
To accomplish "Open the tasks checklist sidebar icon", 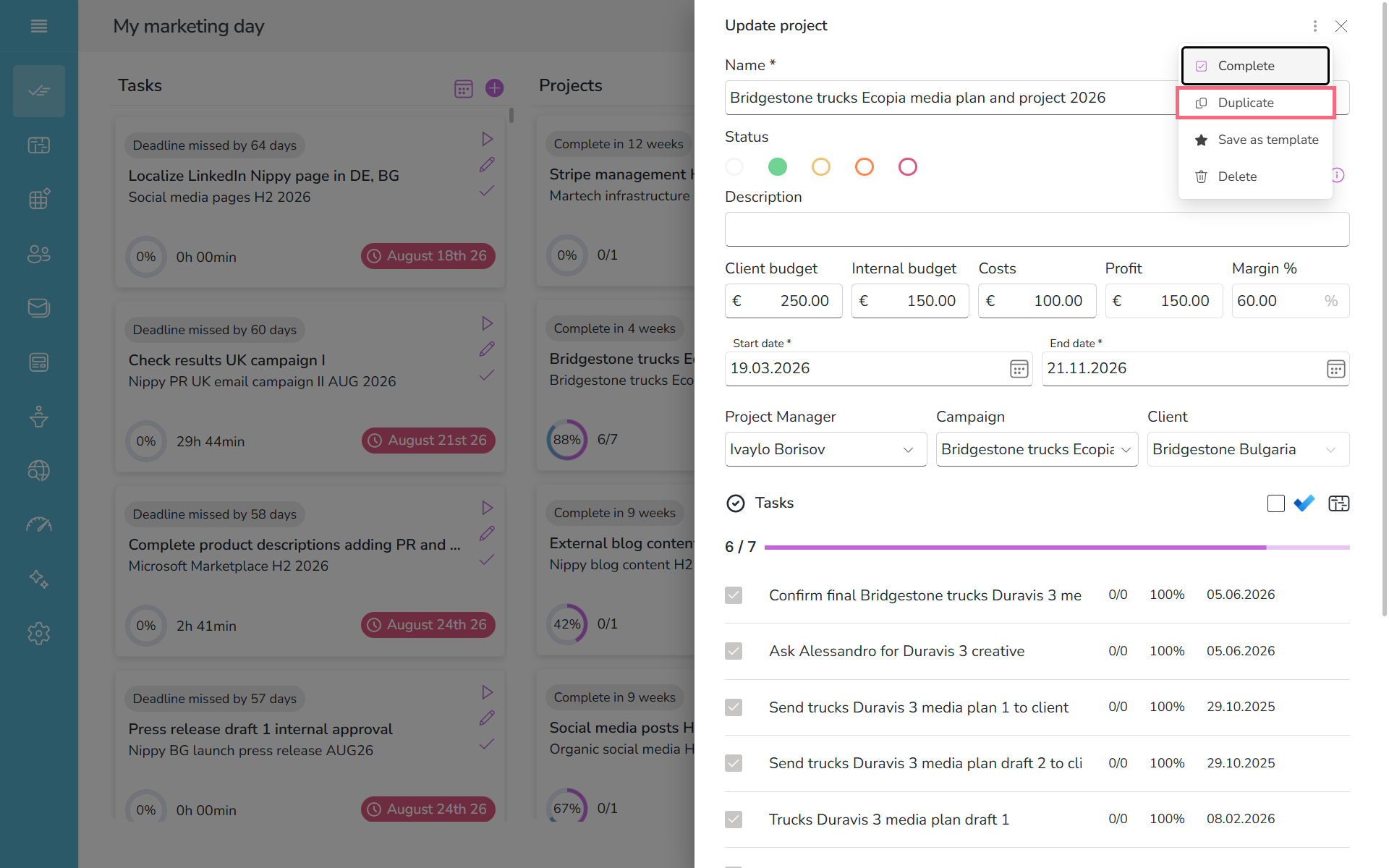I will pos(39,91).
